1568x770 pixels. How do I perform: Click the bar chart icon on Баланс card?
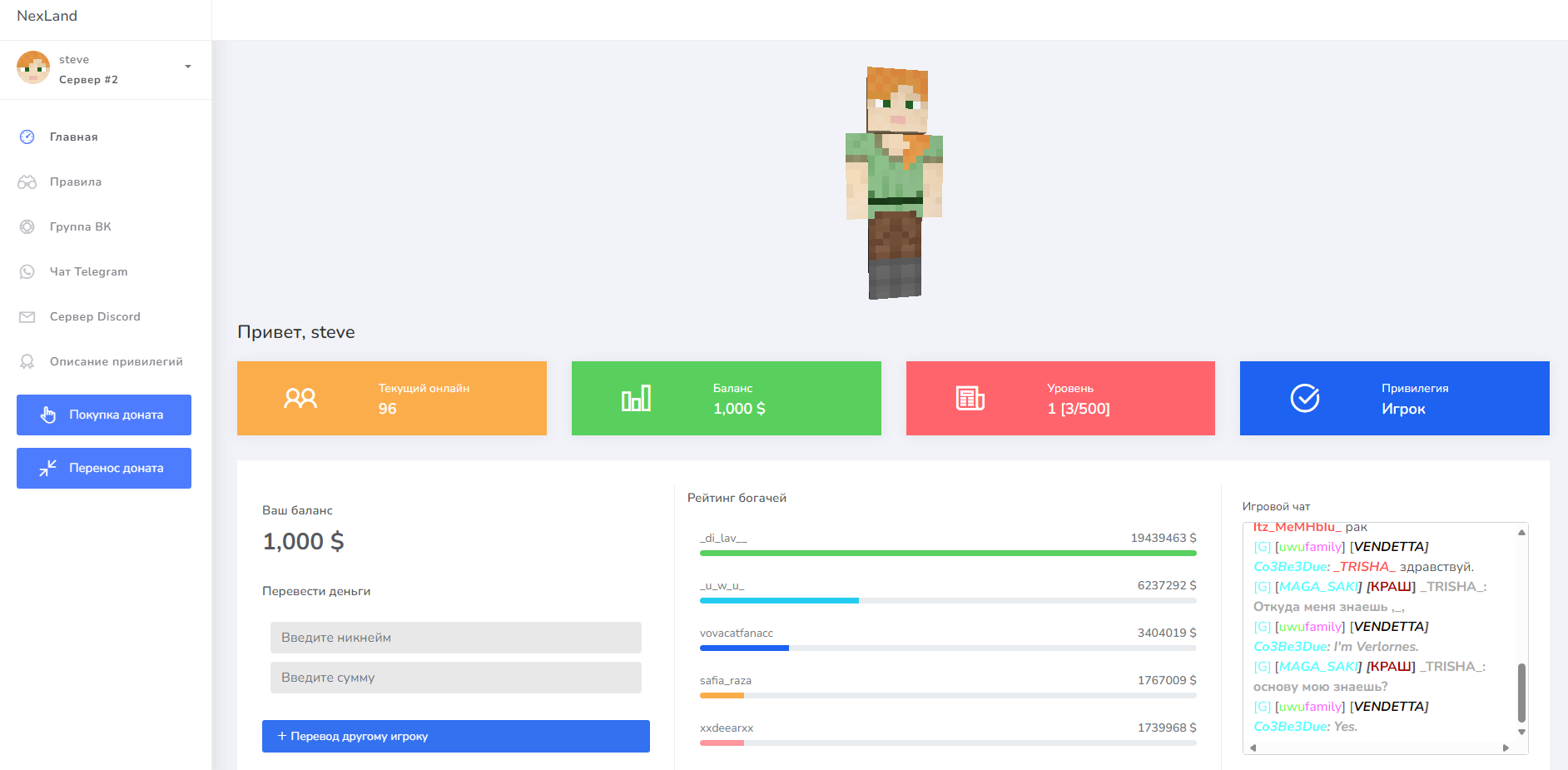coord(636,398)
